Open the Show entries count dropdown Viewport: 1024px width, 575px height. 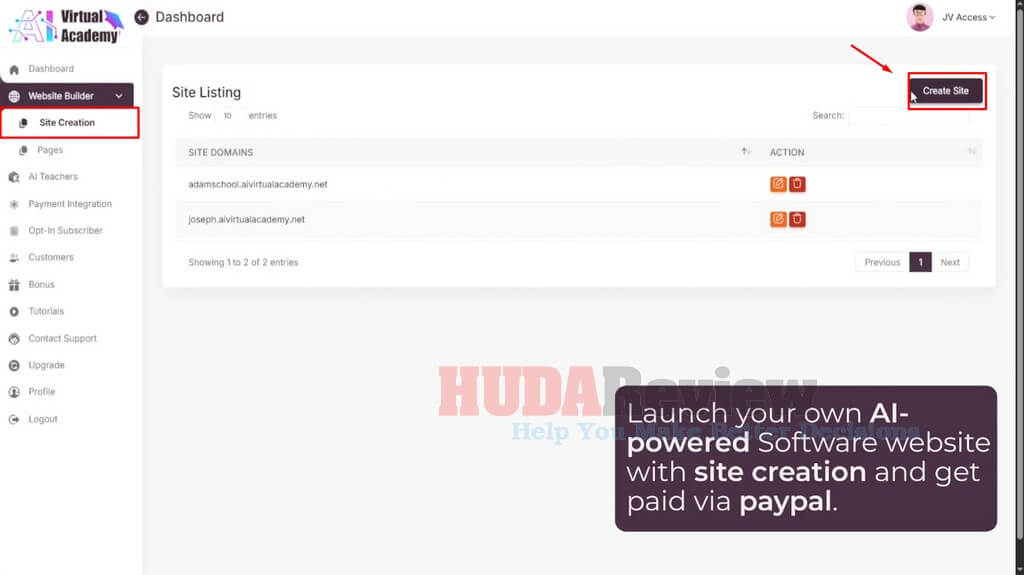(228, 116)
